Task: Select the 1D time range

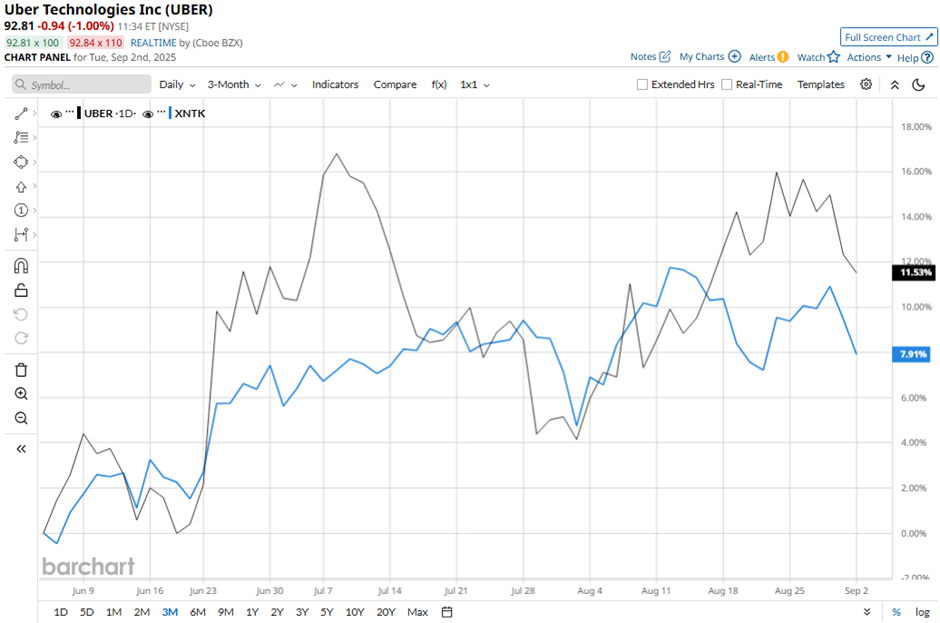Action: coord(61,612)
